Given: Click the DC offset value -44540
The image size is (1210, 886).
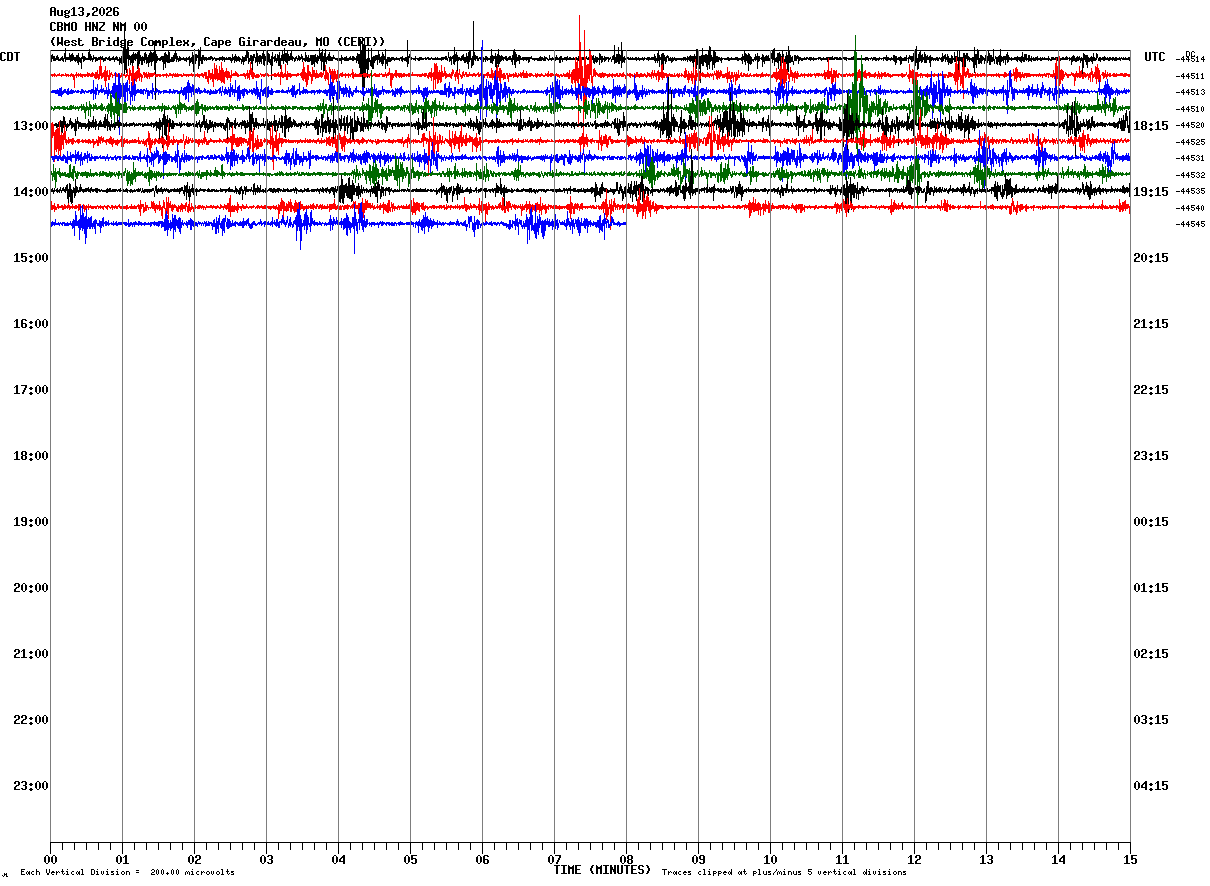Looking at the screenshot, I should (x=1190, y=208).
